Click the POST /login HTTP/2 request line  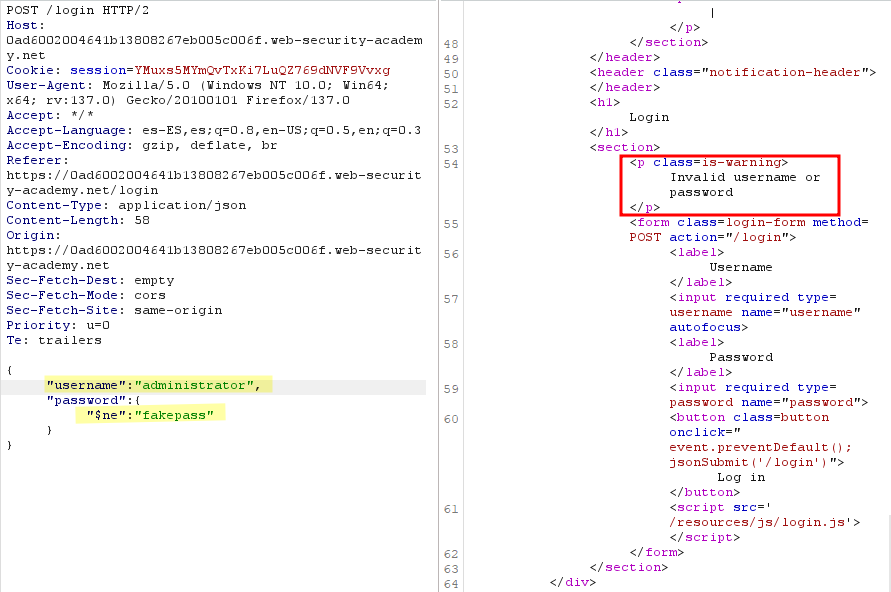tap(78, 10)
